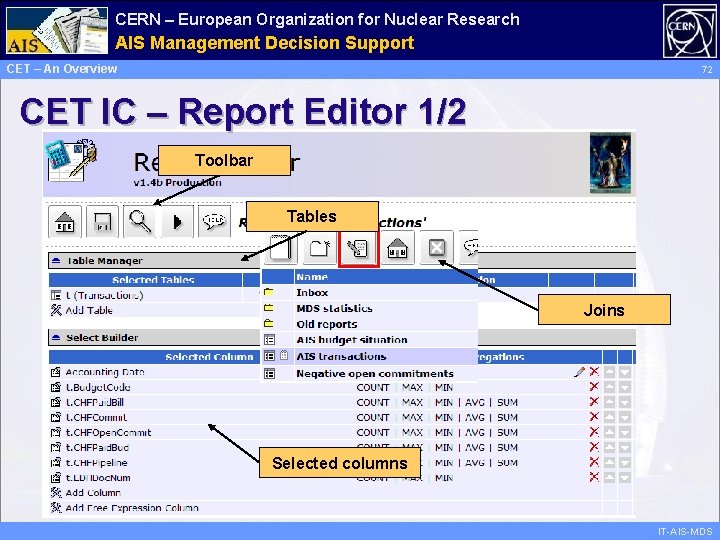Click the house icon in the overlay toolbar
The width and height of the screenshot is (720, 540).
(x=397, y=248)
